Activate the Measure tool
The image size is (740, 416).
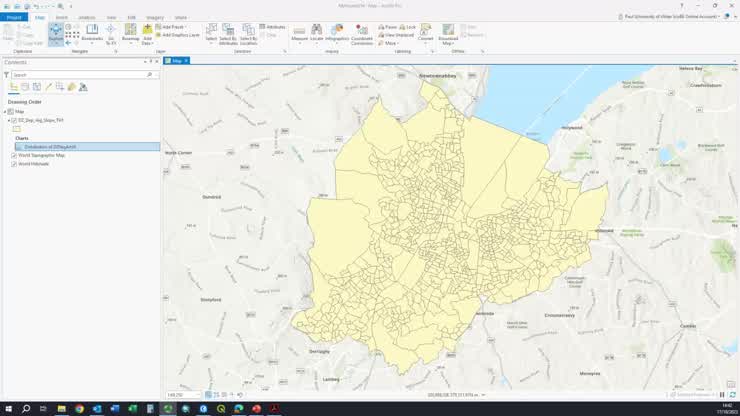(x=299, y=33)
